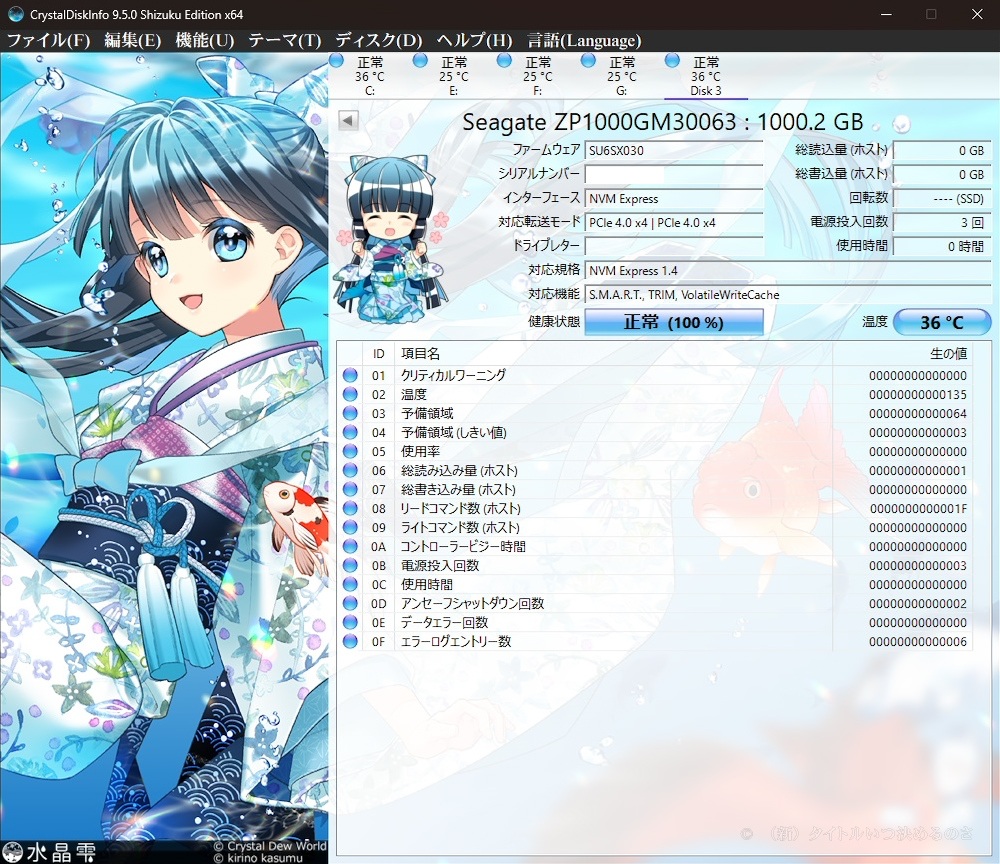Open the 機能(U) menu

[x=205, y=40]
